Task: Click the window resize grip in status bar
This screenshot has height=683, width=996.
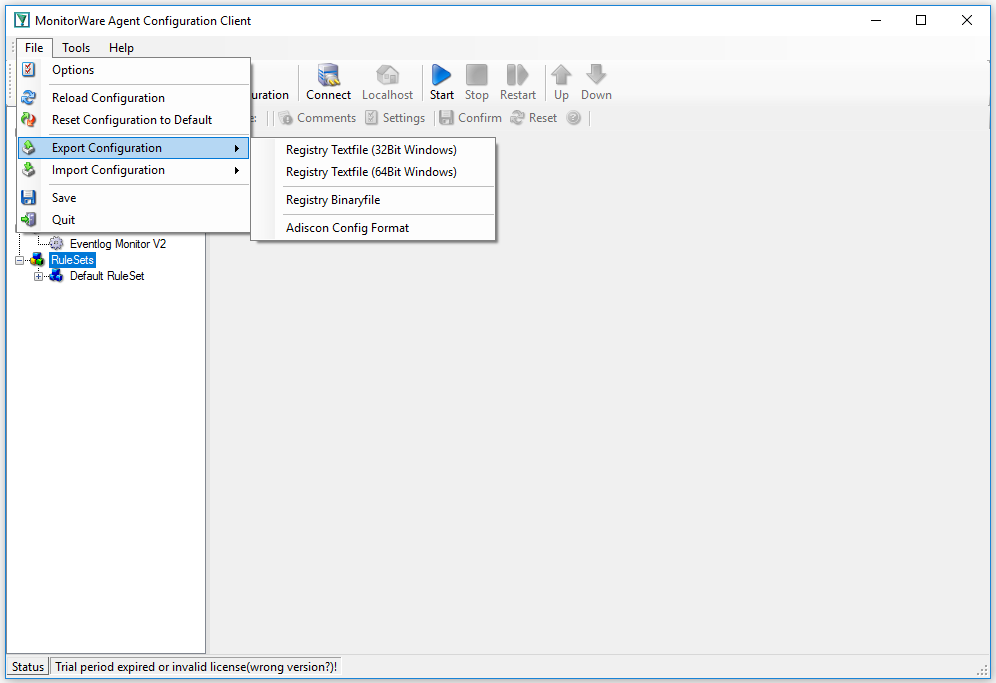Action: [982, 669]
